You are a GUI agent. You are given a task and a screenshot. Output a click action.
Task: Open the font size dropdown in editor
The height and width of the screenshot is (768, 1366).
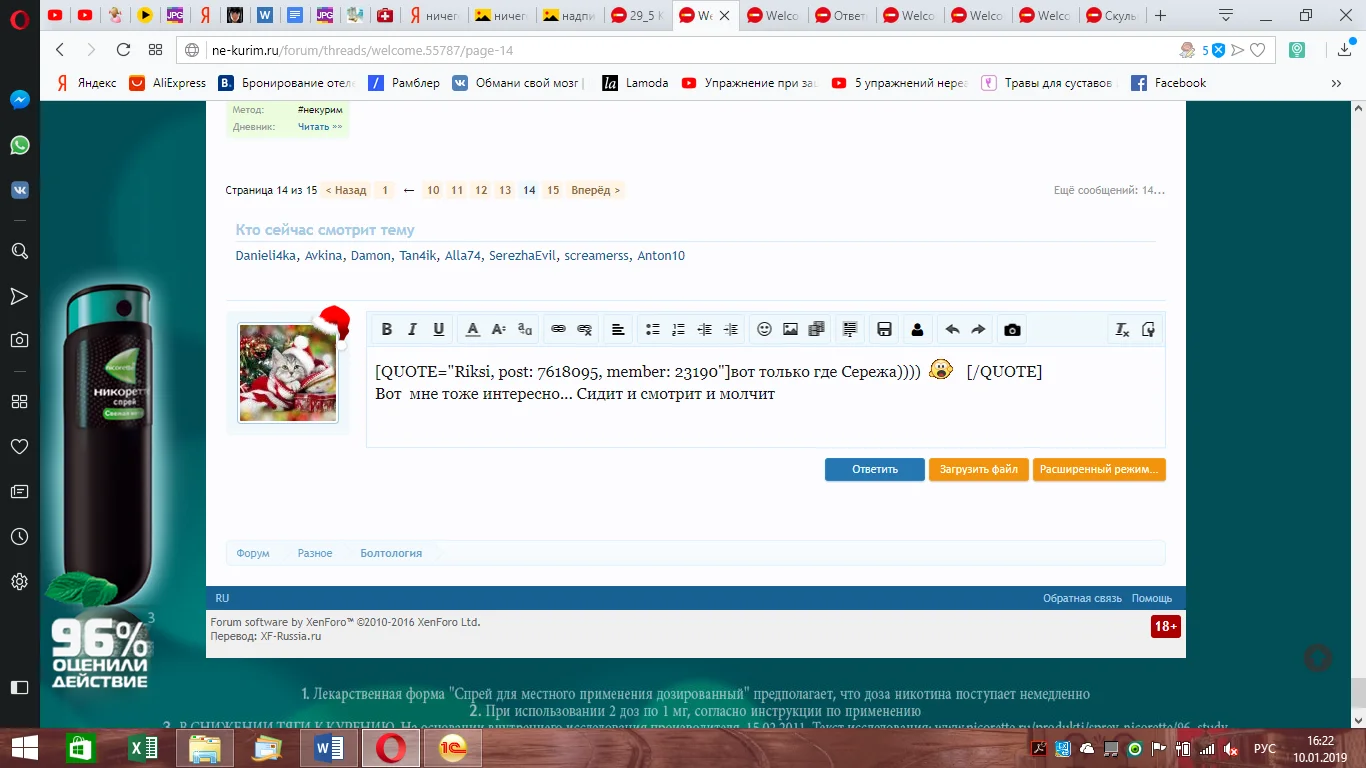pos(499,330)
